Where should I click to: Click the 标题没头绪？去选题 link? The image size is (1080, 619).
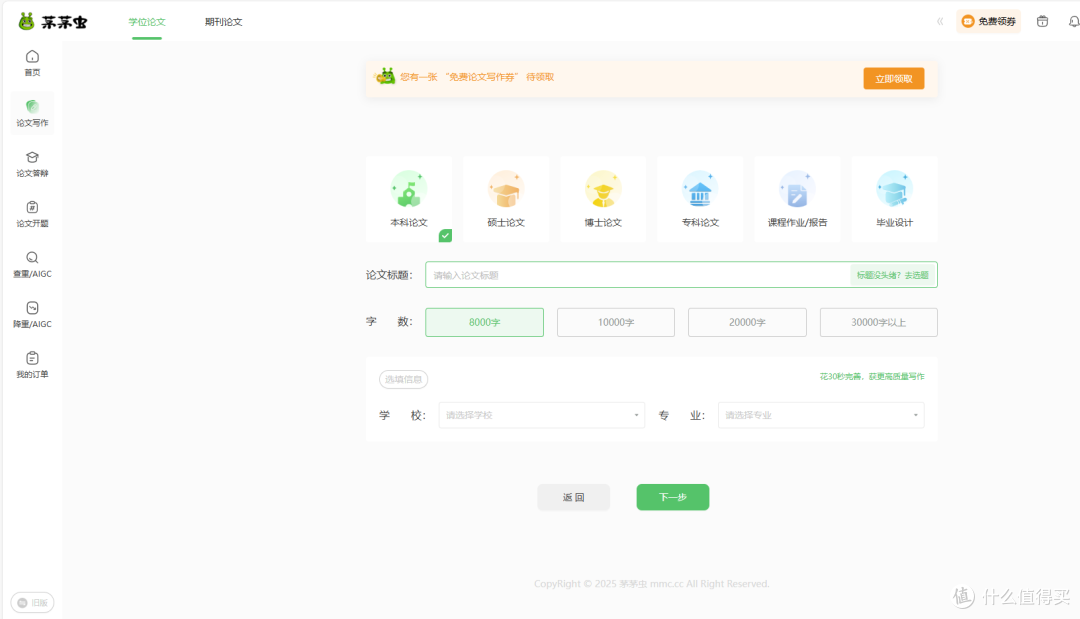click(893, 275)
